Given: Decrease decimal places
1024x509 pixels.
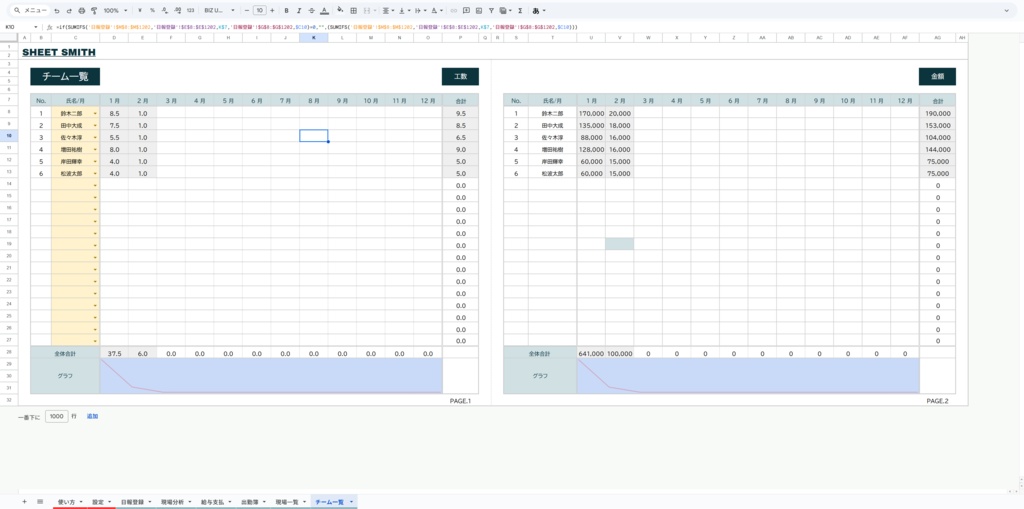Looking at the screenshot, I should (165, 11).
